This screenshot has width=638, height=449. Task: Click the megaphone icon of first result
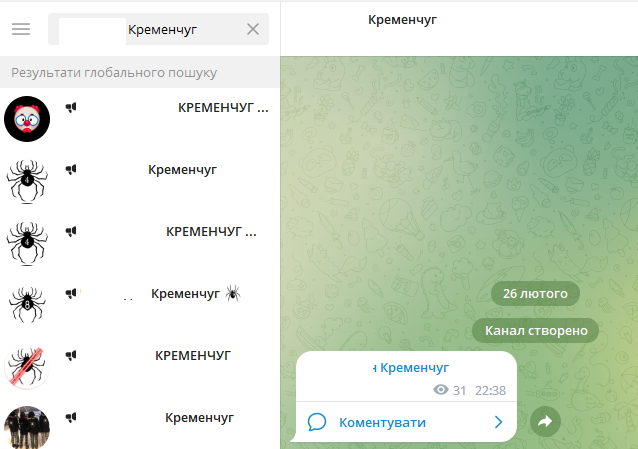coord(71,108)
